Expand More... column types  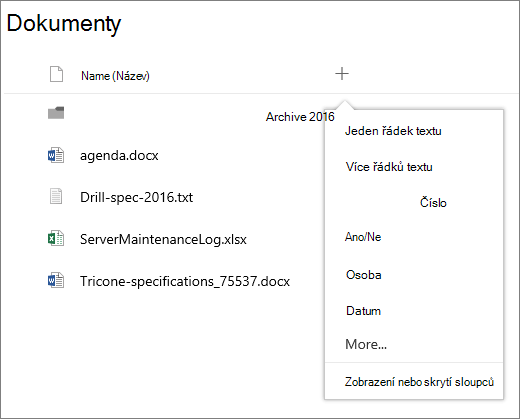click(366, 344)
